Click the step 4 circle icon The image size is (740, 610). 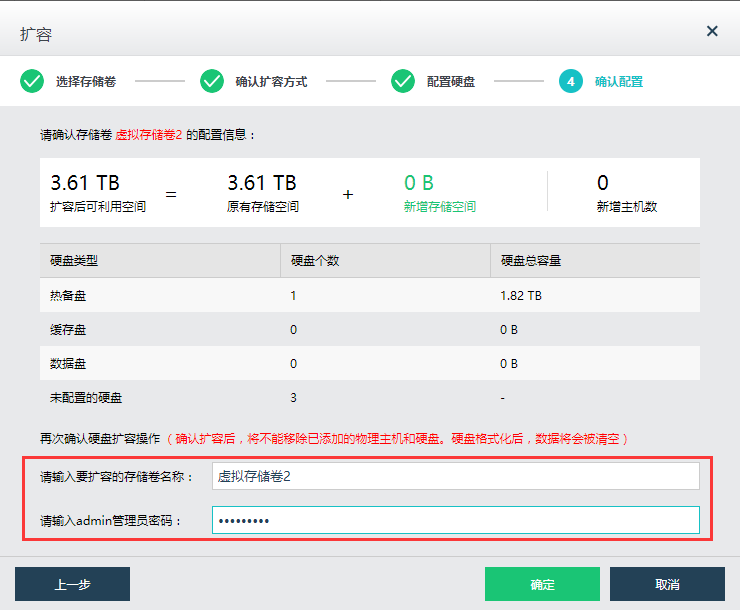[571, 82]
